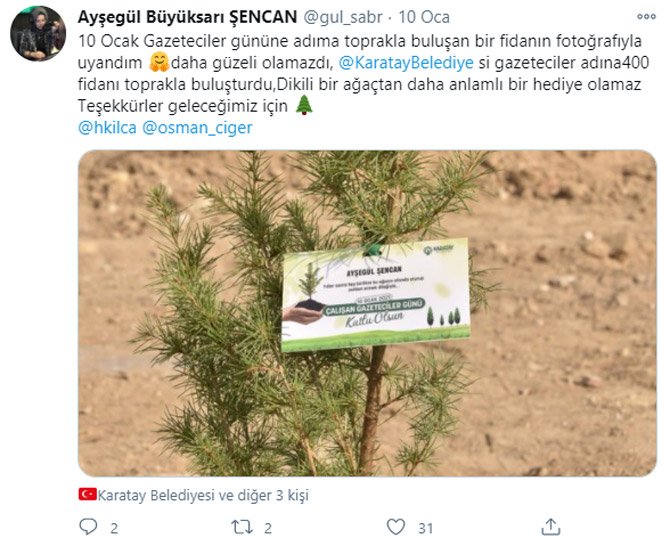Click the author name Ayşegül Büyüksarı ŞENCAN
Screen dimensions: 670x538
tap(187, 17)
